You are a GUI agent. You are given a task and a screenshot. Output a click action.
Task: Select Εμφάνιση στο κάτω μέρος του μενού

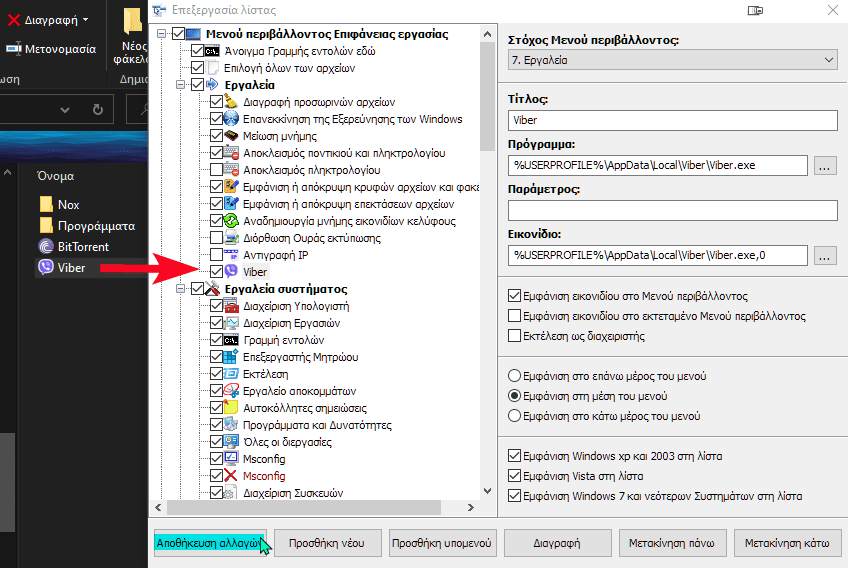click(514, 416)
